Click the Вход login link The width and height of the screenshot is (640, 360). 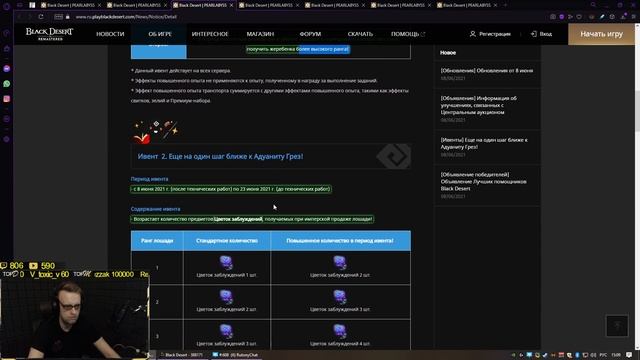541,34
